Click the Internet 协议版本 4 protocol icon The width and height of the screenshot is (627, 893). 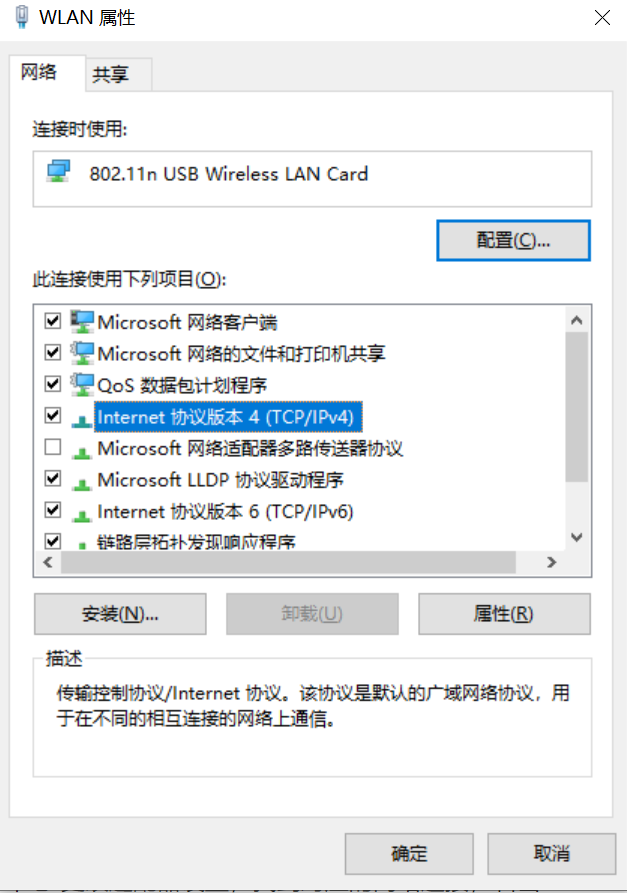click(x=82, y=421)
